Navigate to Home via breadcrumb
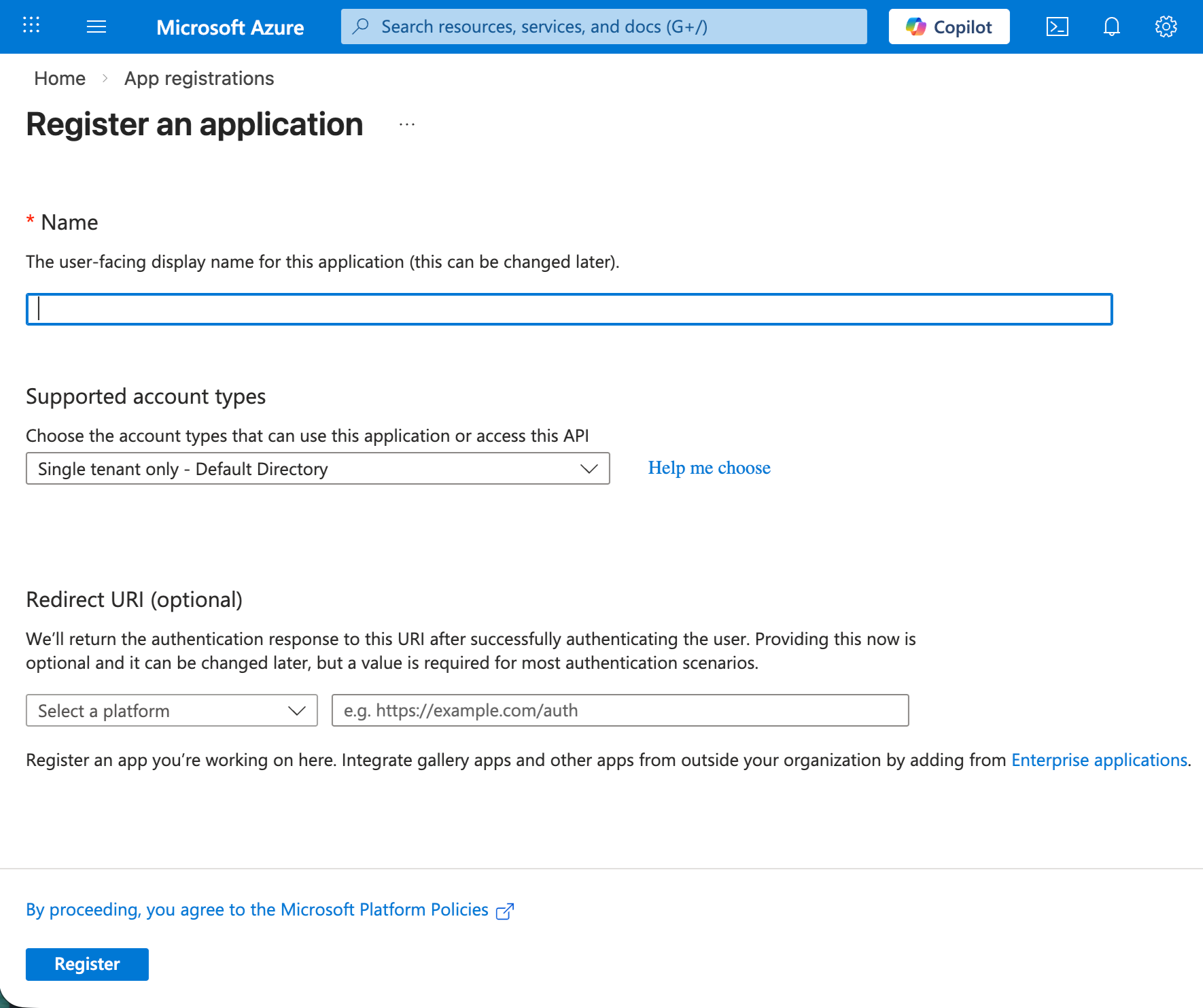This screenshot has width=1203, height=1008. [59, 78]
